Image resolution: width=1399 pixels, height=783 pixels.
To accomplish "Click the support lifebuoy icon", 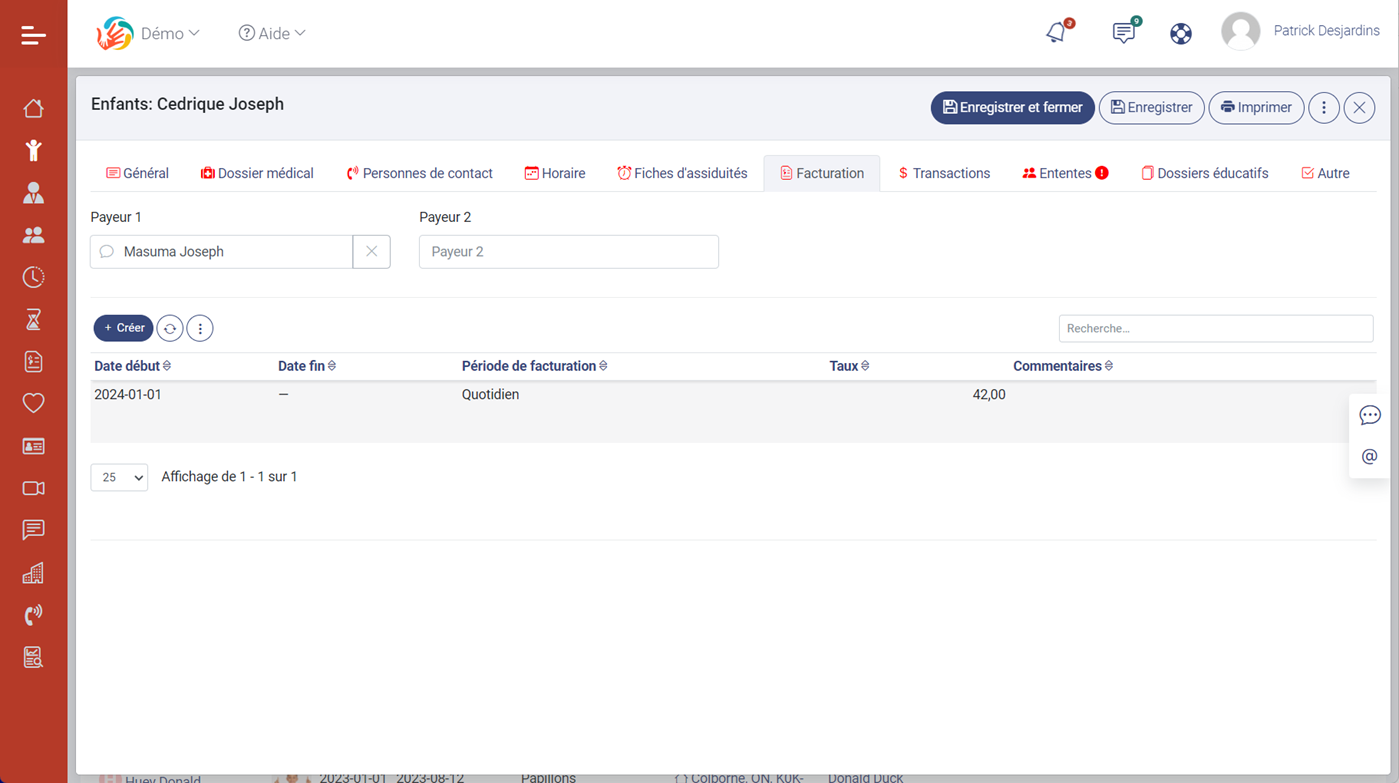I will point(1181,33).
